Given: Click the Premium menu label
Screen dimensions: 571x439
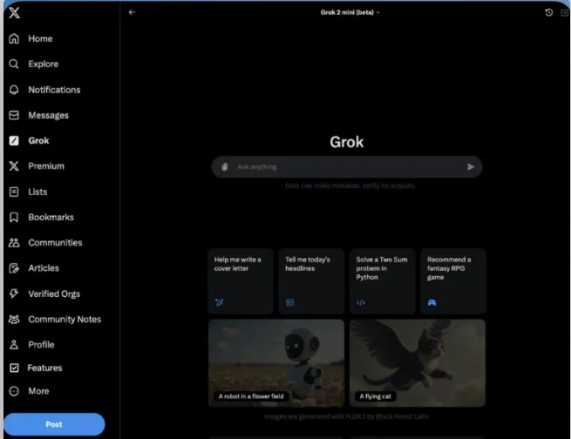Looking at the screenshot, I should coord(46,166).
